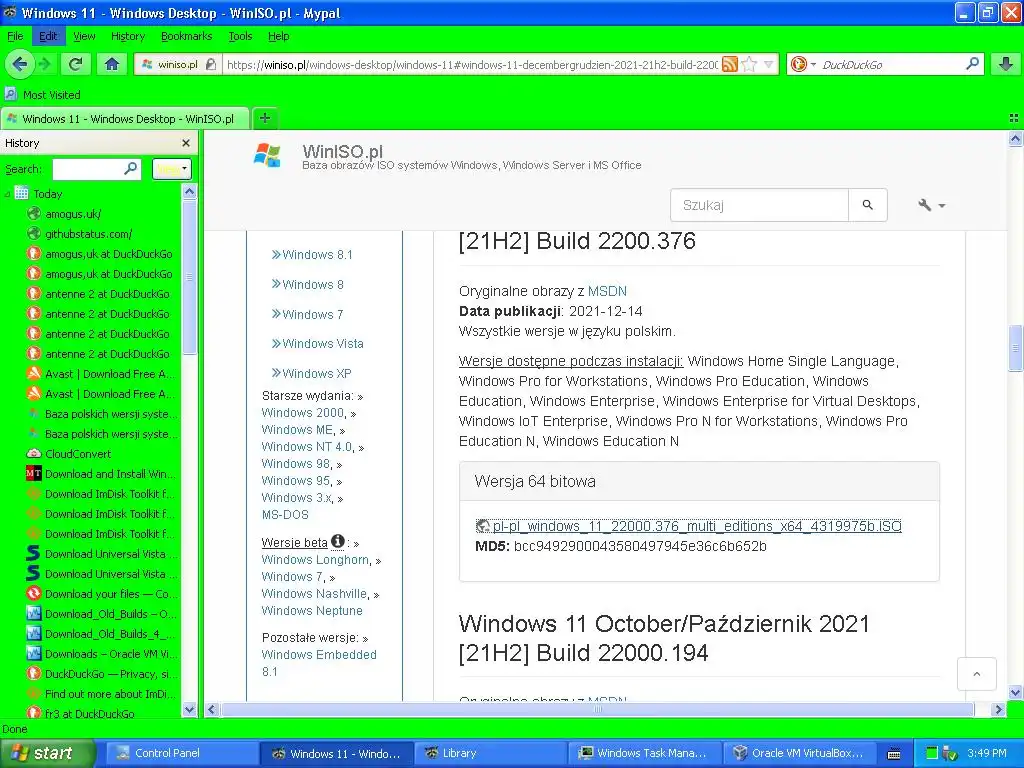Open the View dropdown in History sidebar
The width and height of the screenshot is (1024, 768).
[x=172, y=169]
